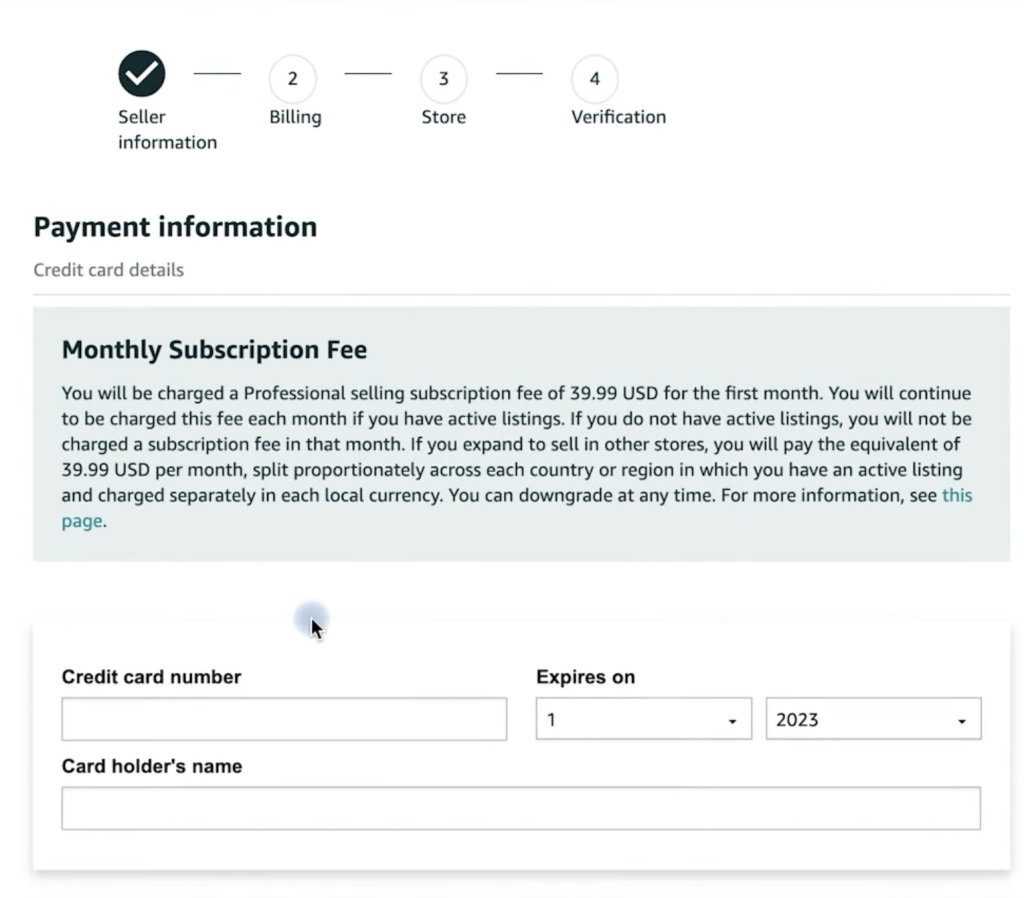Viewport: 1024px width, 898px height.
Task: Click the Store step label
Action: [443, 117]
